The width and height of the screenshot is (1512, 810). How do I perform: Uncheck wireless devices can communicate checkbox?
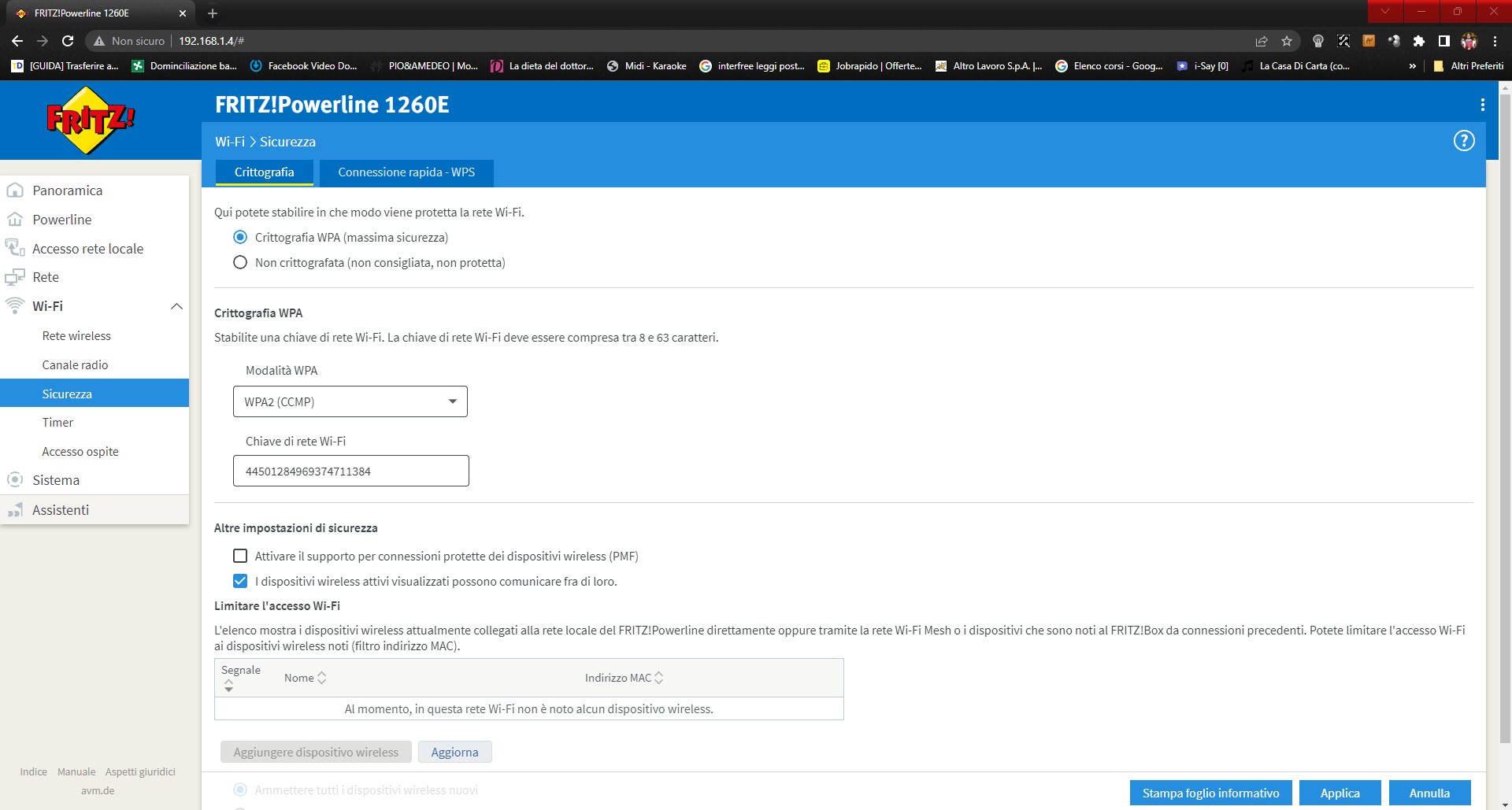(x=240, y=581)
